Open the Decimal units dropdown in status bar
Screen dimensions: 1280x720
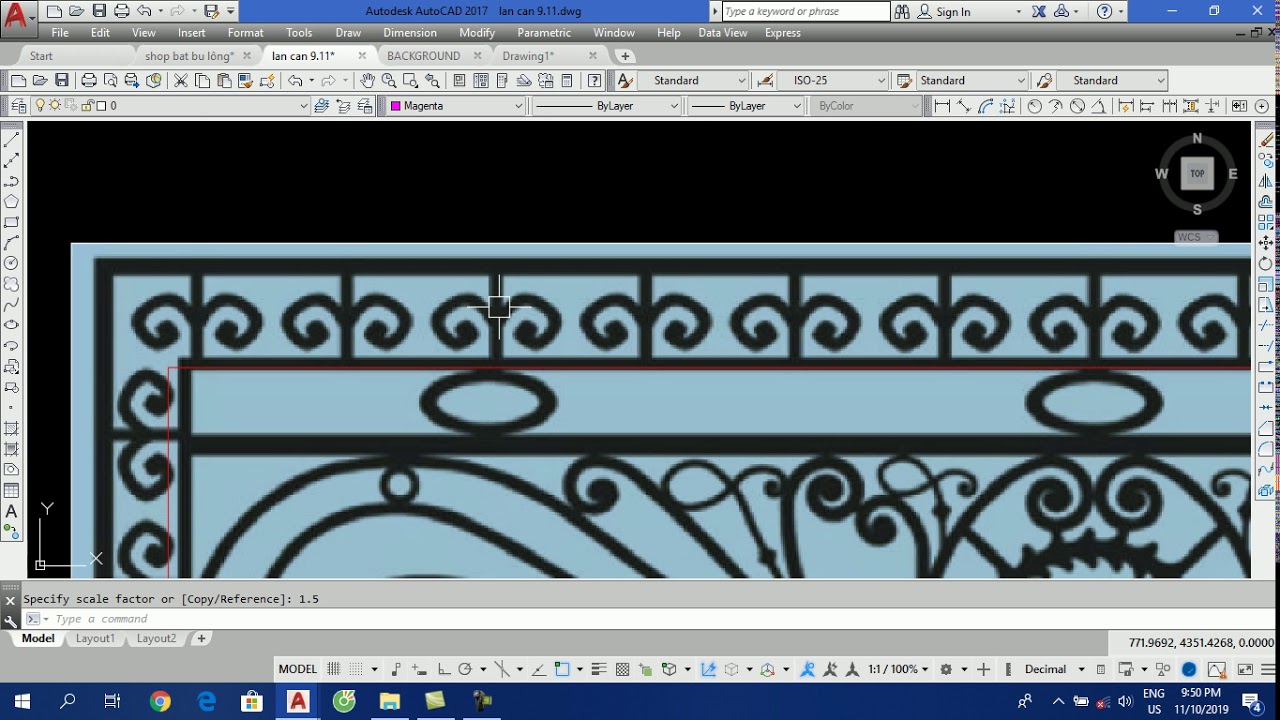click(x=1055, y=669)
